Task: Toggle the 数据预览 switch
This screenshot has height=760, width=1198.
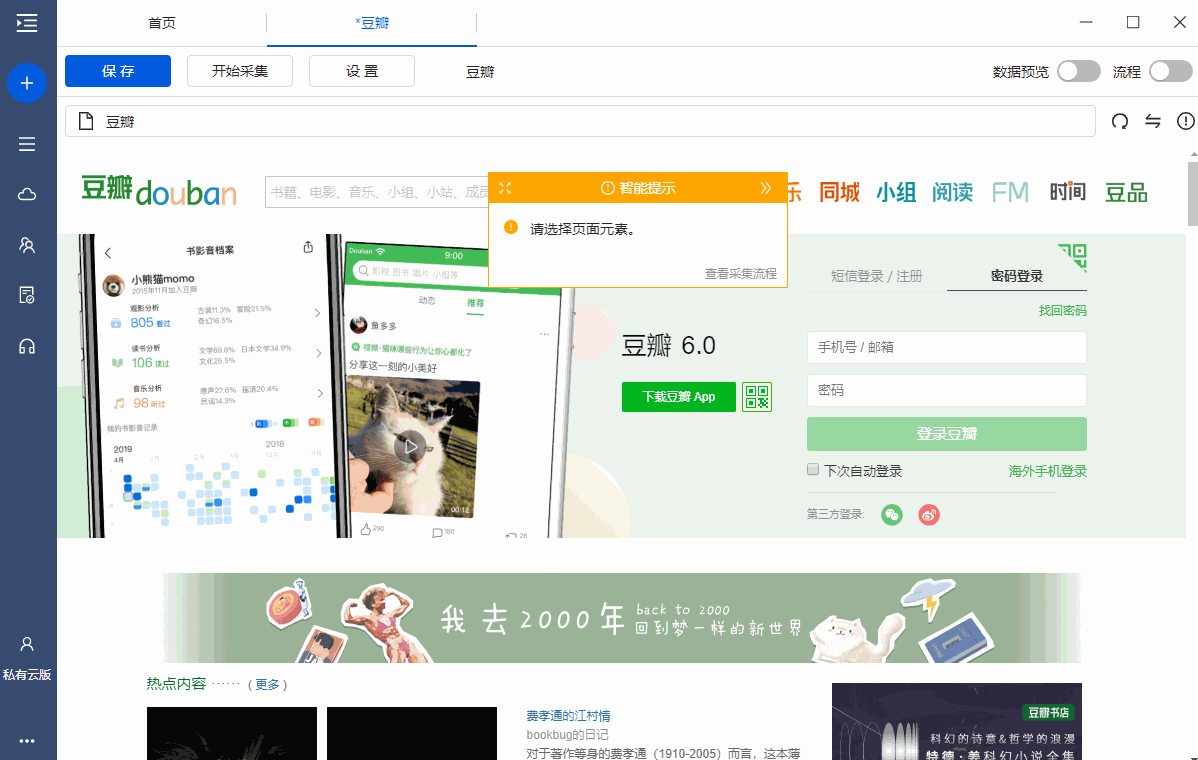Action: click(x=1079, y=71)
